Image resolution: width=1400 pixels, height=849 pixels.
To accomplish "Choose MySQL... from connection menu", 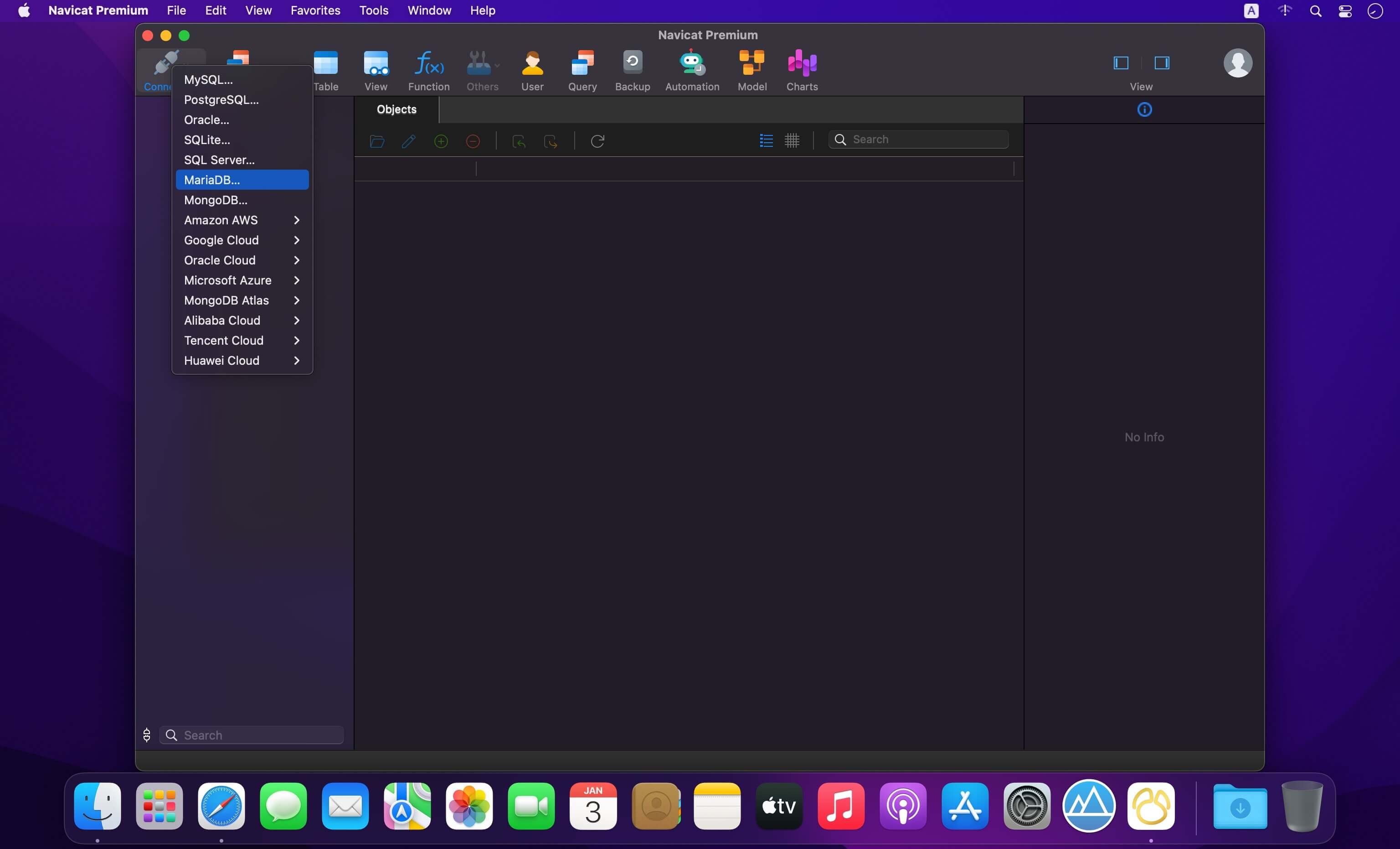I will pyautogui.click(x=242, y=80).
